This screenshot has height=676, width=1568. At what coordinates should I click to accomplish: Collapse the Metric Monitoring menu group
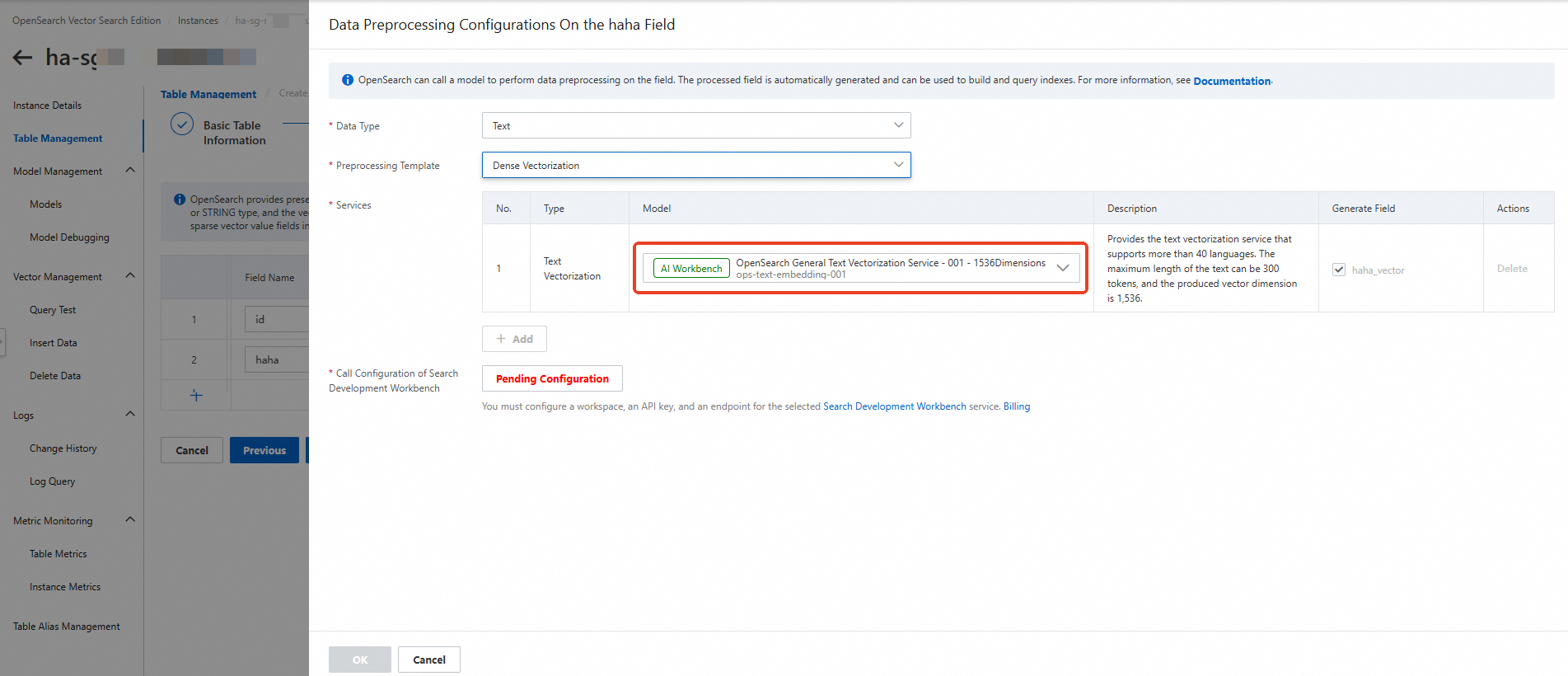pyautogui.click(x=130, y=520)
